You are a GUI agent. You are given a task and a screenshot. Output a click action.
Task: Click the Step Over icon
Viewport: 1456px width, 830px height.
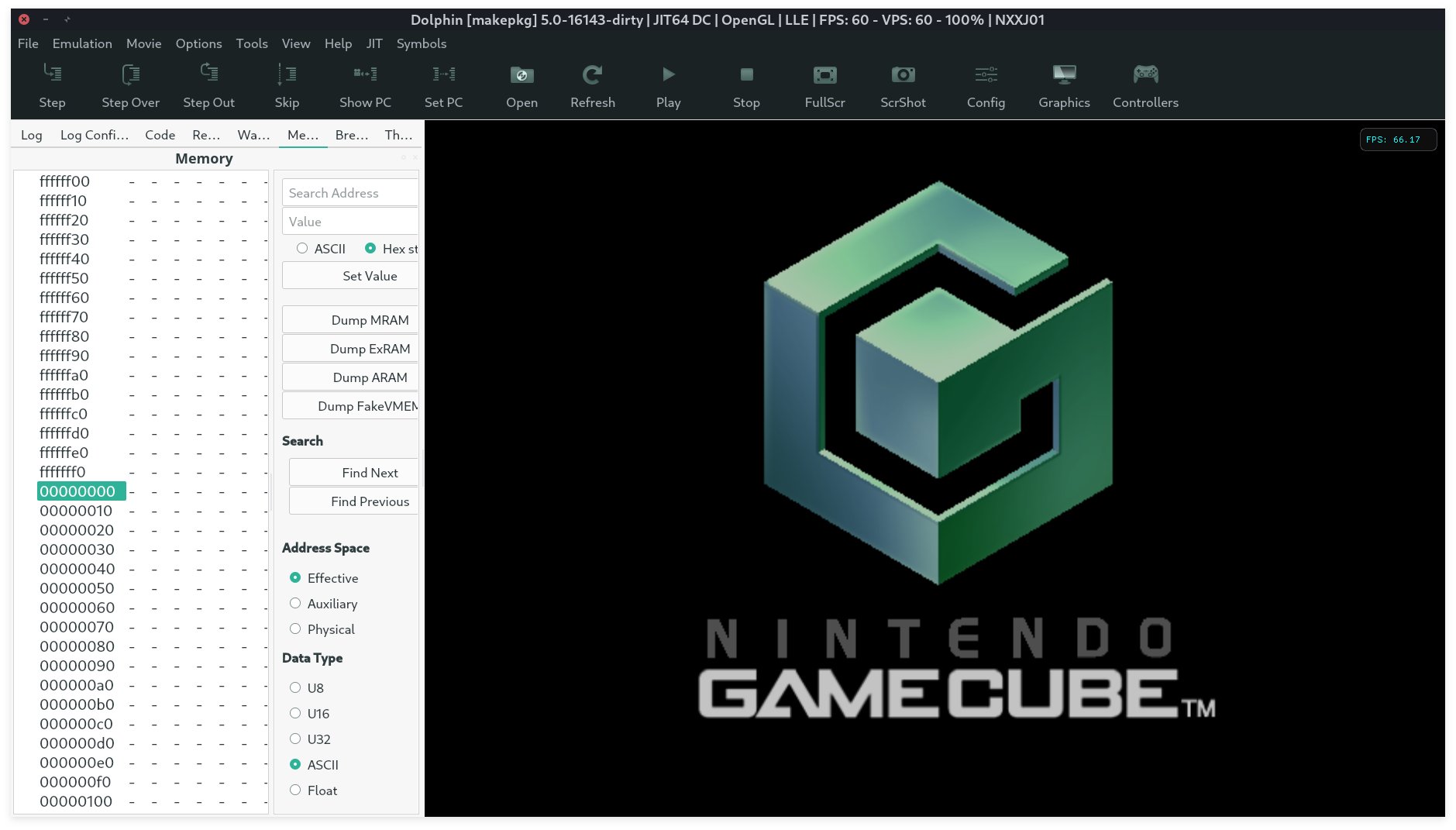click(x=130, y=74)
